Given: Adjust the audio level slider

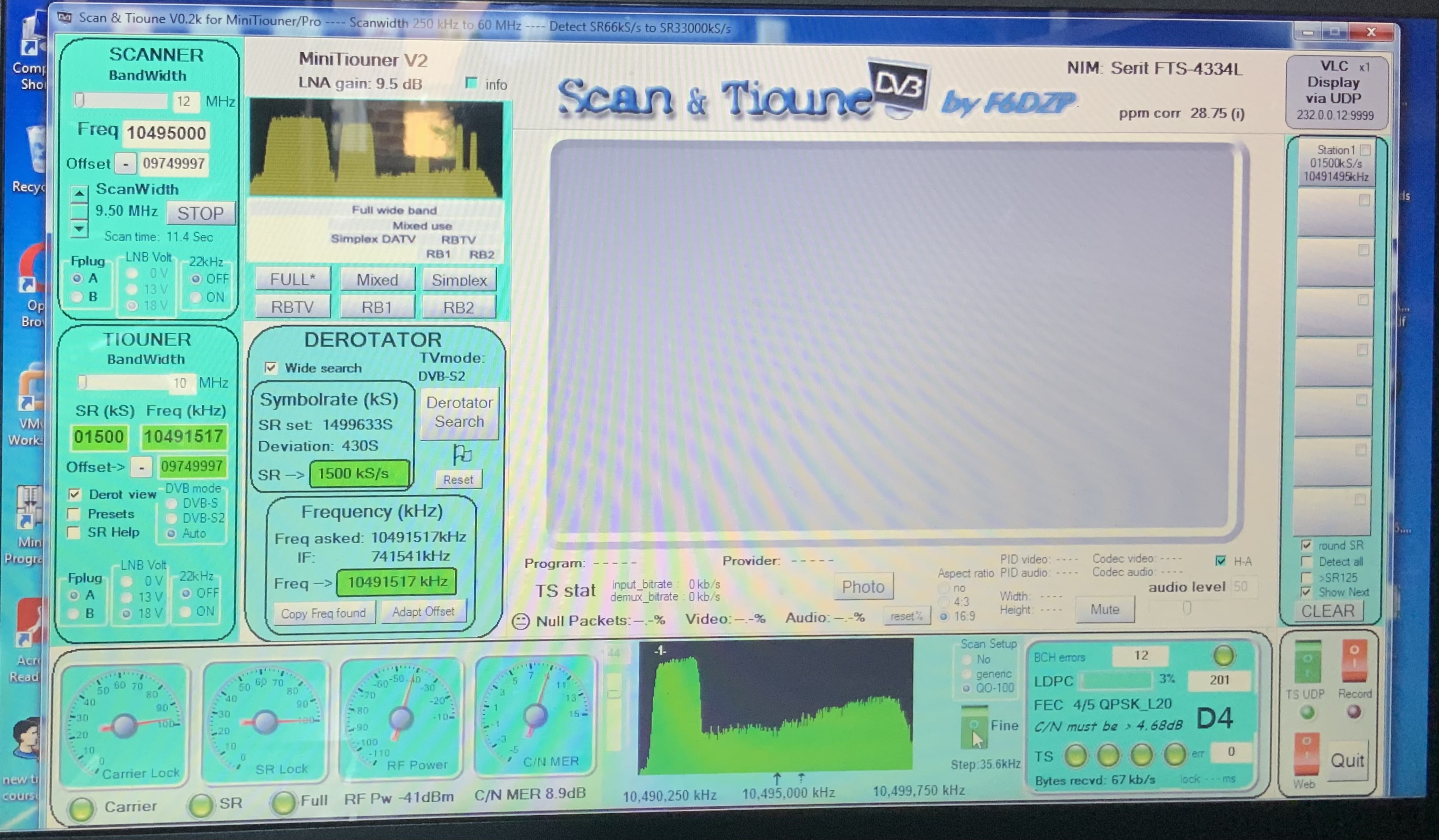Looking at the screenshot, I should click(x=1186, y=608).
